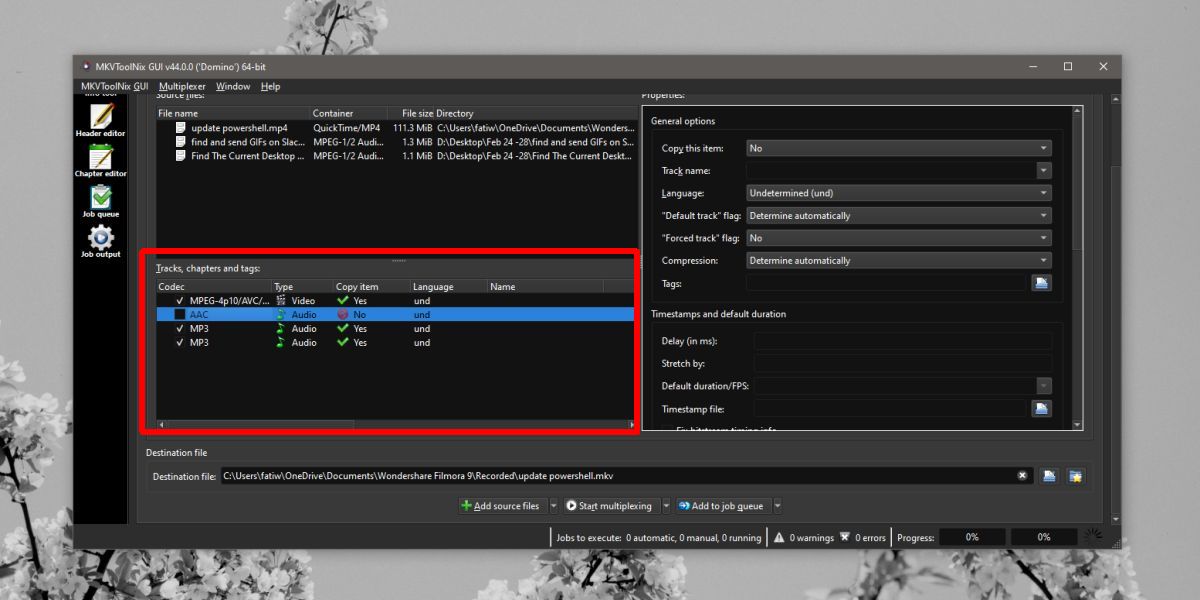Screen dimensions: 1200x600
Task: Open the Forced track flag dropdown
Action: coord(899,238)
